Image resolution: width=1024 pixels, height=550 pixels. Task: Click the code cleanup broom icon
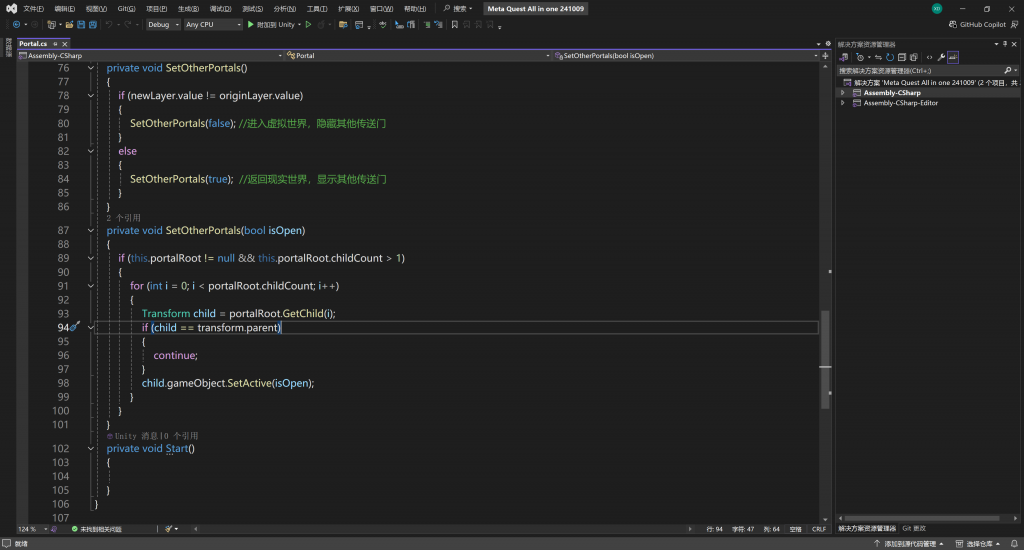point(168,529)
